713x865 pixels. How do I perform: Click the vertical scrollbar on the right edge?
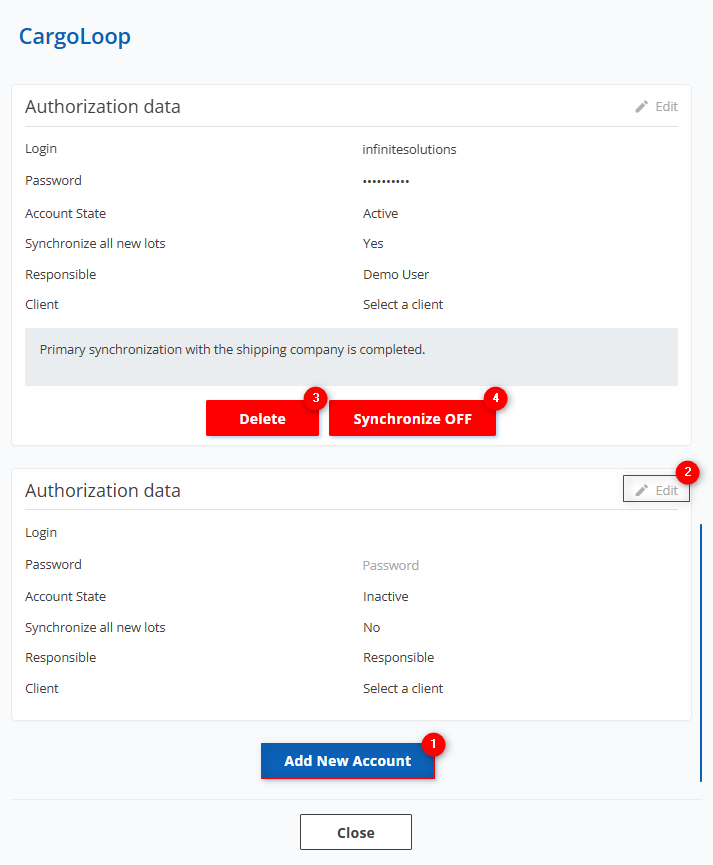point(701,653)
